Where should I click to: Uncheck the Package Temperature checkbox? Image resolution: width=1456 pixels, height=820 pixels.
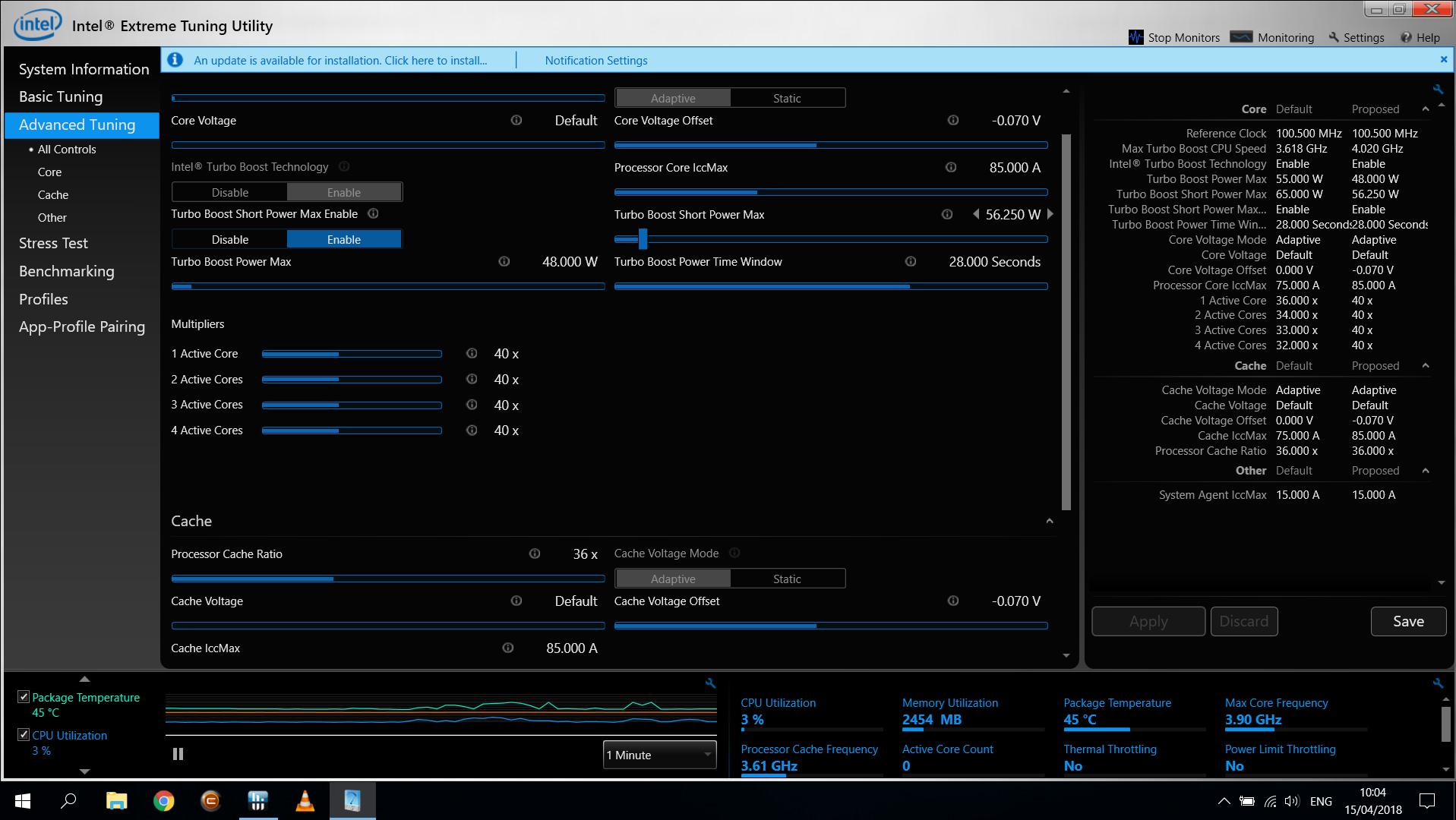click(x=24, y=697)
